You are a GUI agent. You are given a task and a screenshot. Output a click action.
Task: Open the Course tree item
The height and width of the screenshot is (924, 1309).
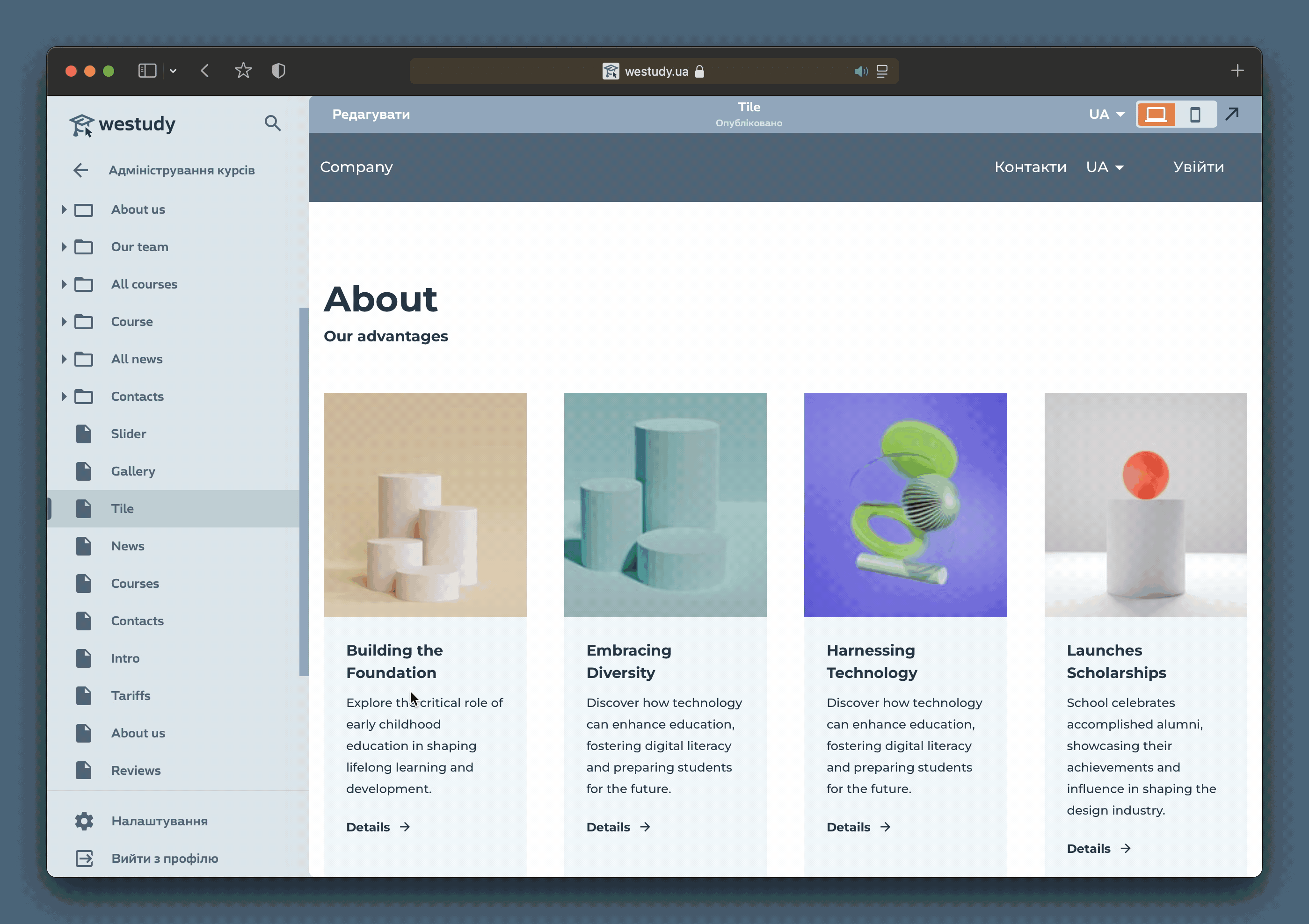tap(132, 322)
